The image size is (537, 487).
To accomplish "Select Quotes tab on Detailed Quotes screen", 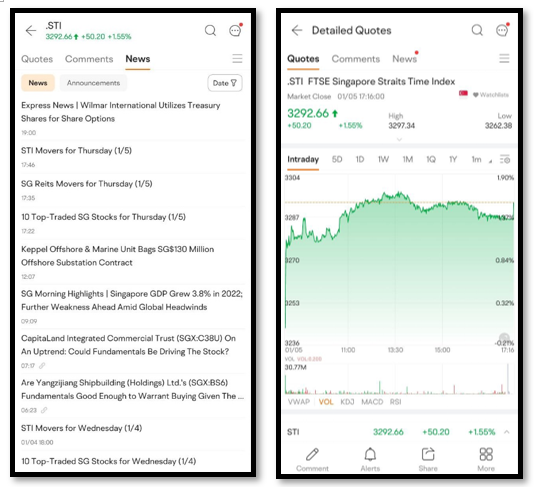I will [303, 59].
